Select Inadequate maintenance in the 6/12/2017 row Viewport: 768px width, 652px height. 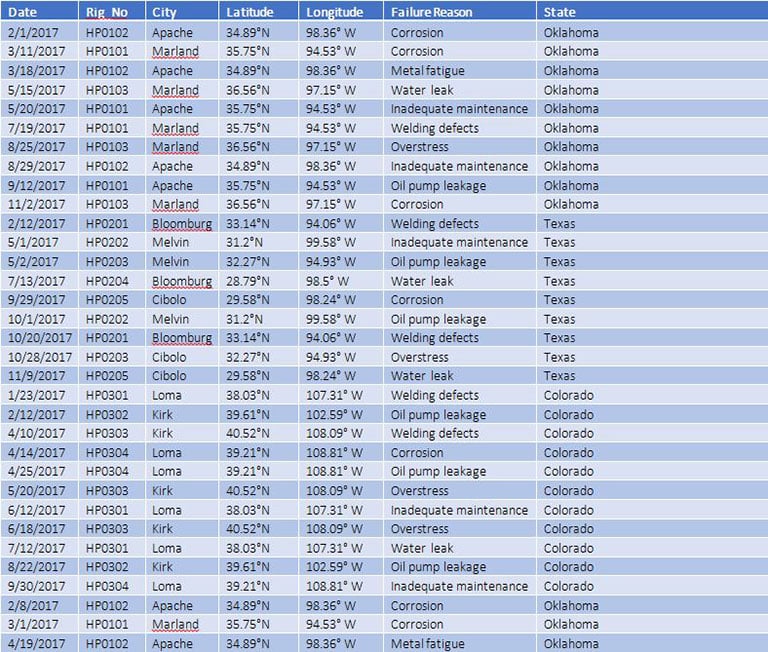[459, 510]
